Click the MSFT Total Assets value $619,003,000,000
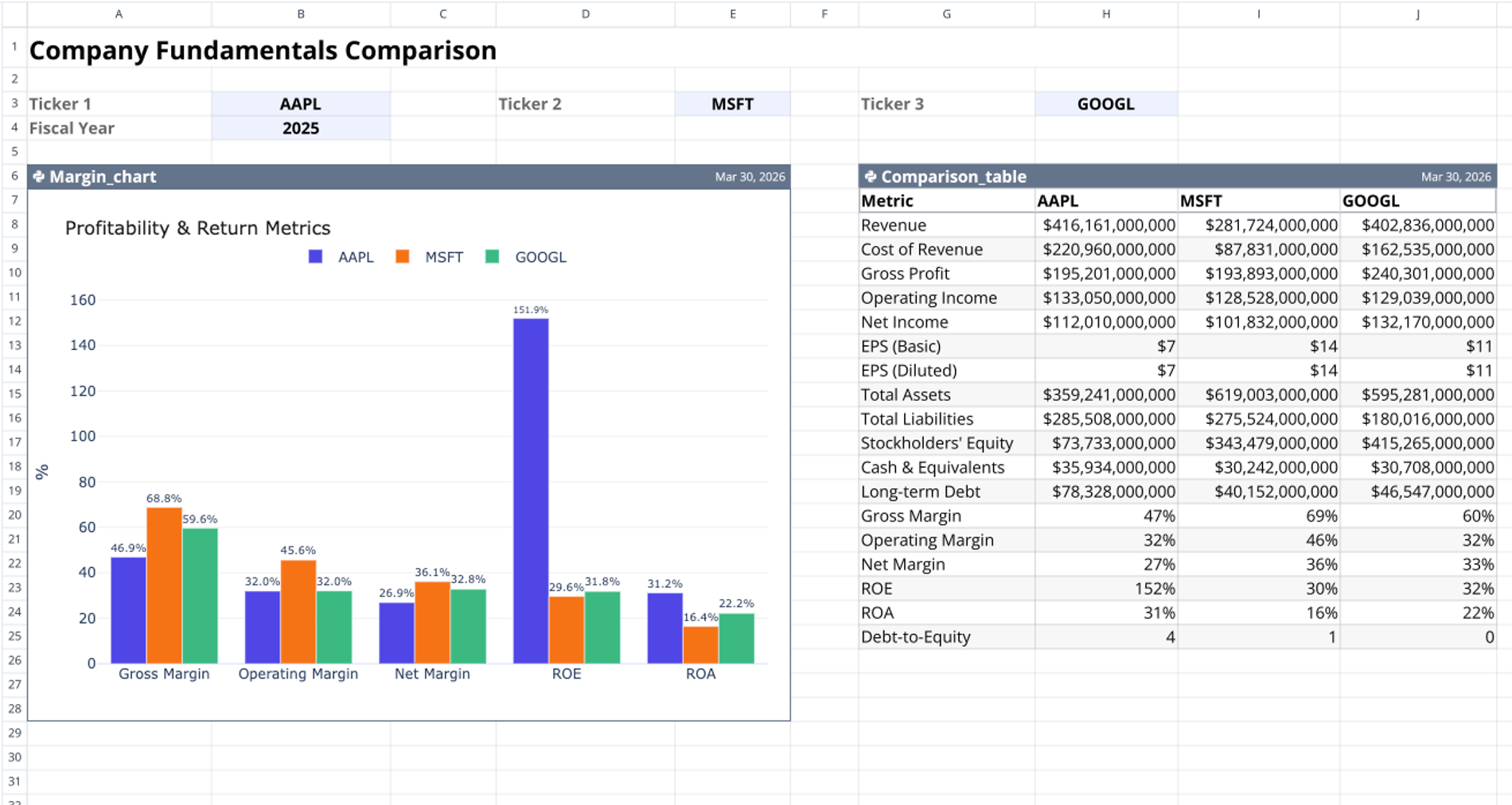This screenshot has width=1512, height=805. tap(1272, 395)
